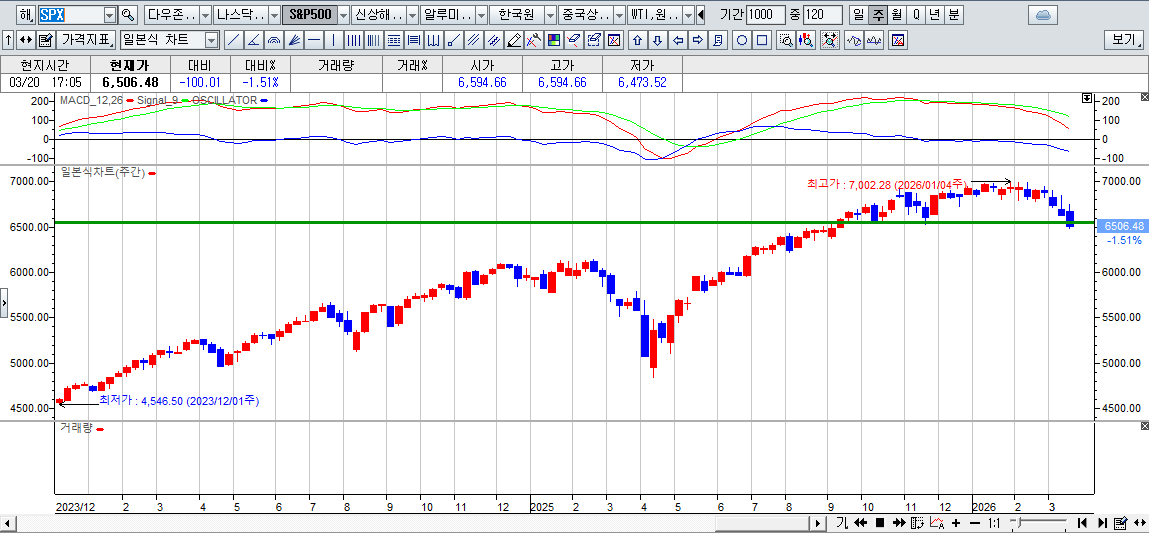Open the 가격지표 indicator menu
This screenshot has width=1149, height=533.
[84, 40]
